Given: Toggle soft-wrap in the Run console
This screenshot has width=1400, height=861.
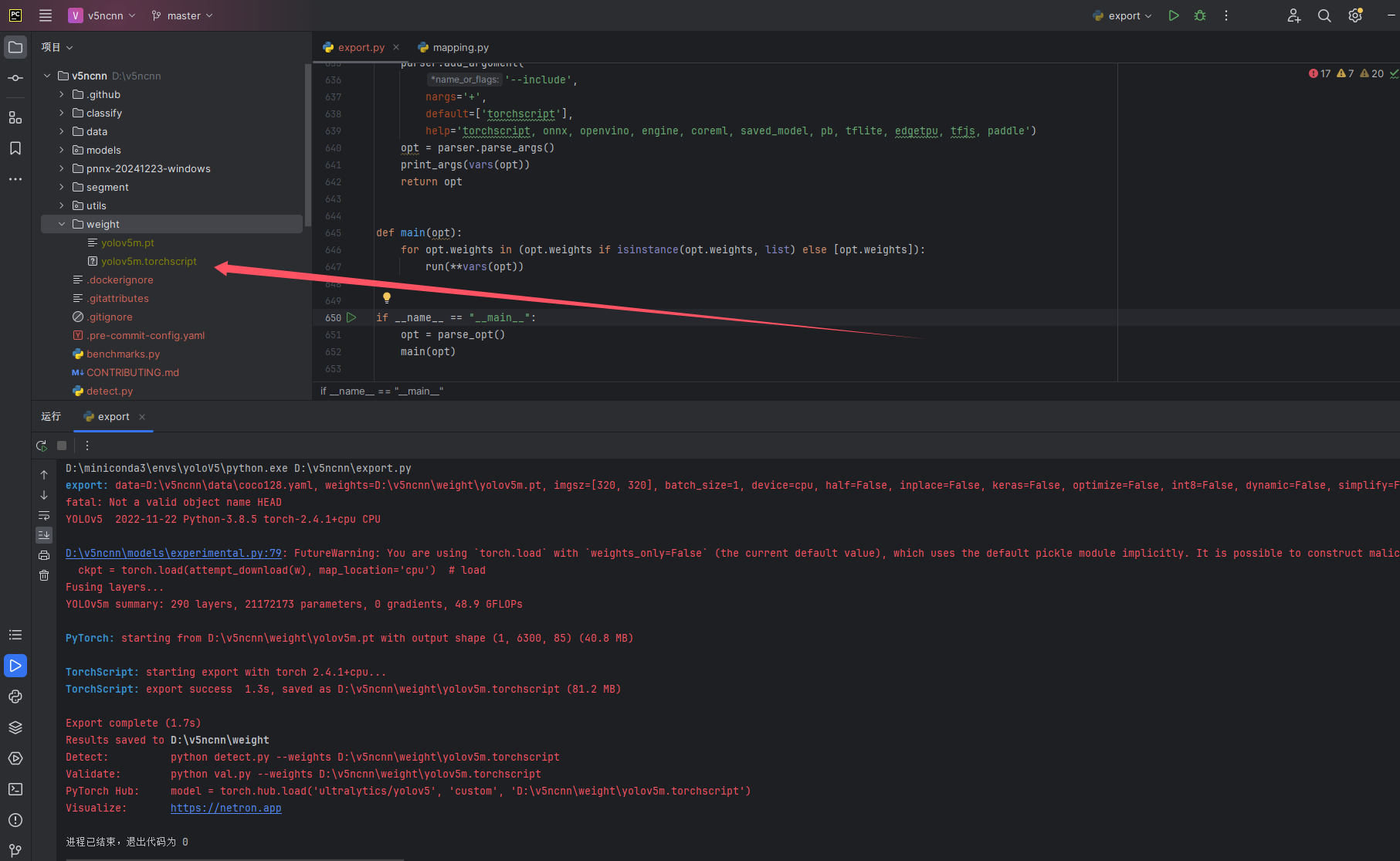Looking at the screenshot, I should [x=44, y=515].
